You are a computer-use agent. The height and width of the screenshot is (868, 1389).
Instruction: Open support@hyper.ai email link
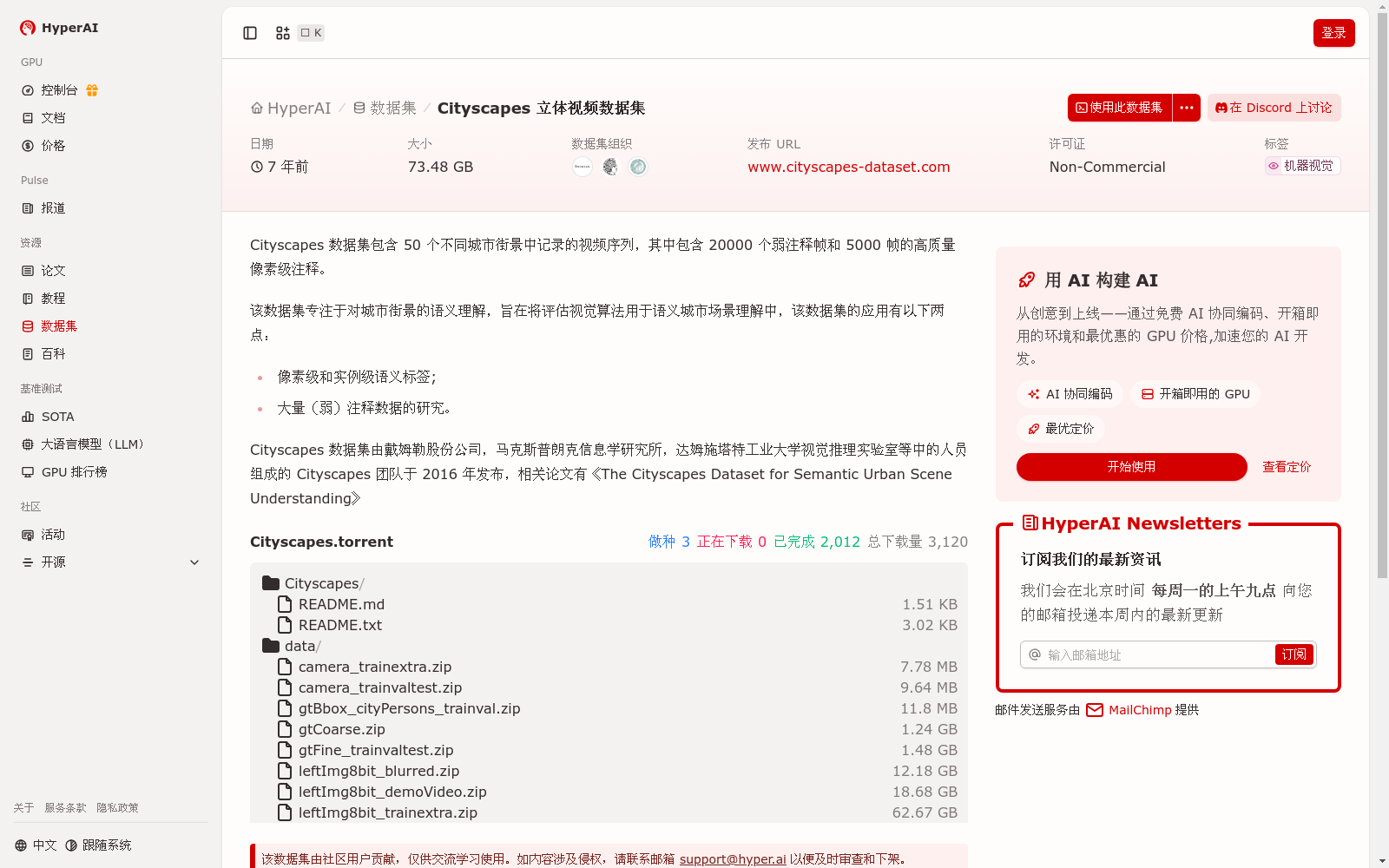point(733,859)
